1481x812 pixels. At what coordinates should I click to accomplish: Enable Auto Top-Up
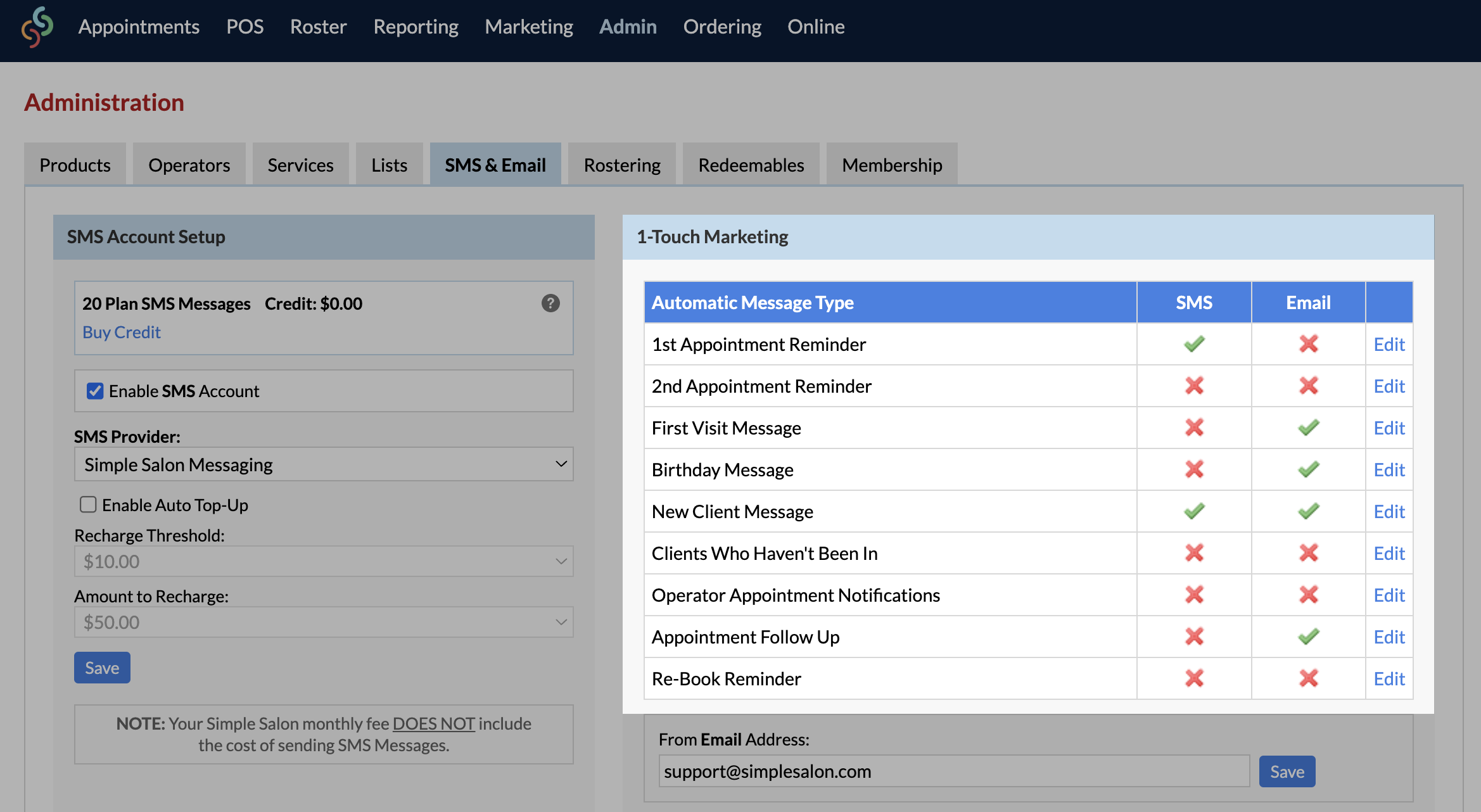(x=88, y=504)
